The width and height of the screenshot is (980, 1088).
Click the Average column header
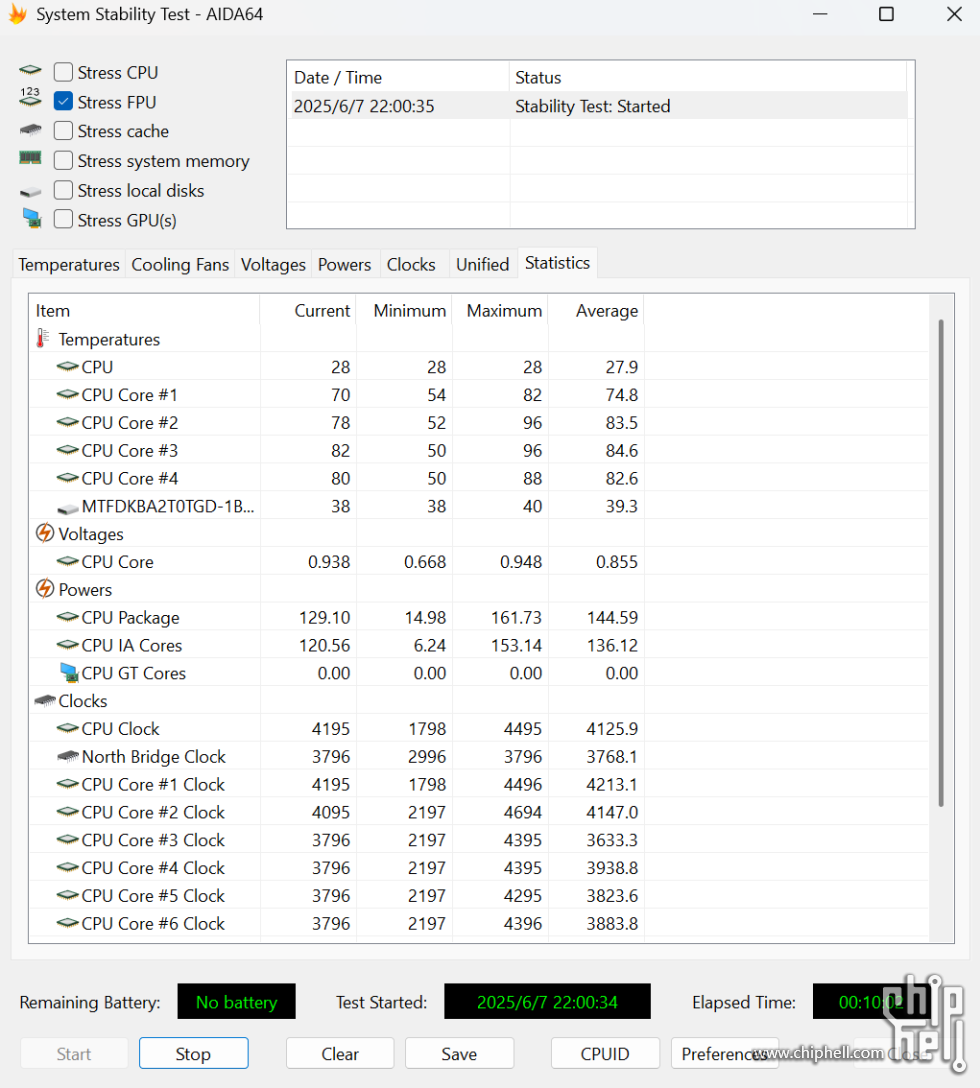595,310
